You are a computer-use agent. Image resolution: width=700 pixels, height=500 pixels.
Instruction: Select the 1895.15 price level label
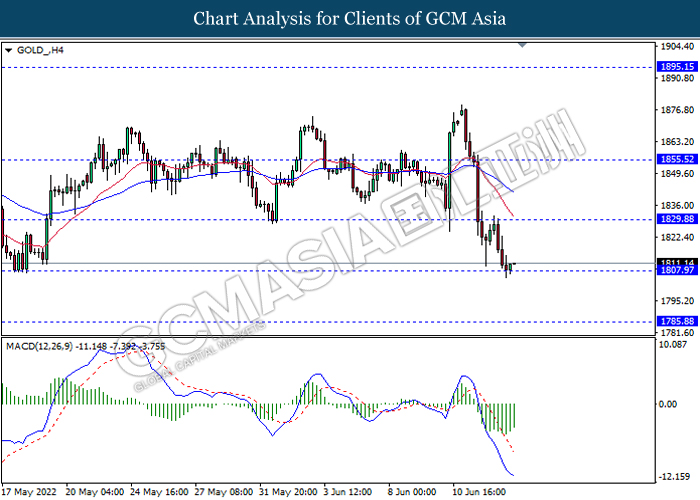677,67
